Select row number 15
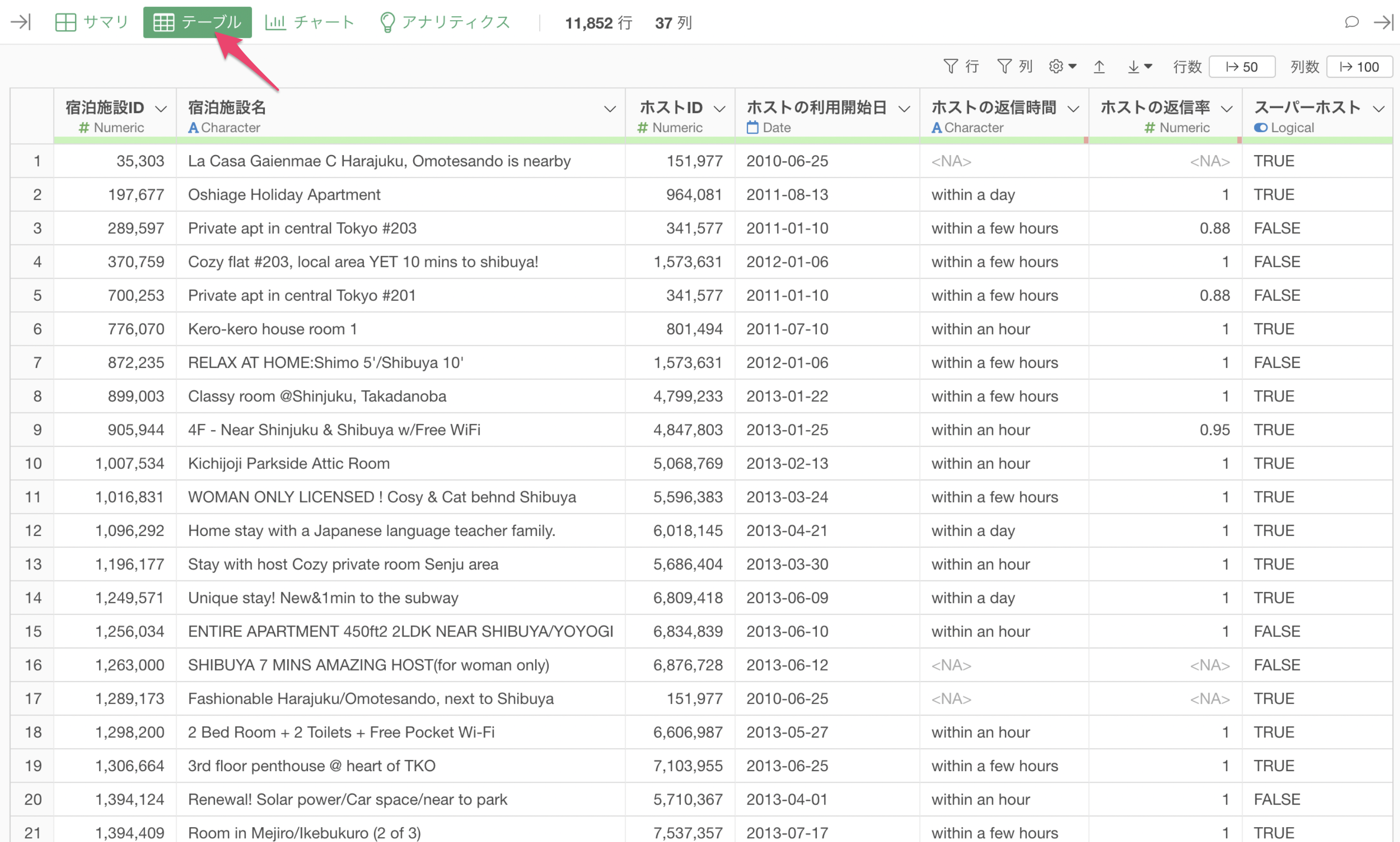 (x=33, y=631)
